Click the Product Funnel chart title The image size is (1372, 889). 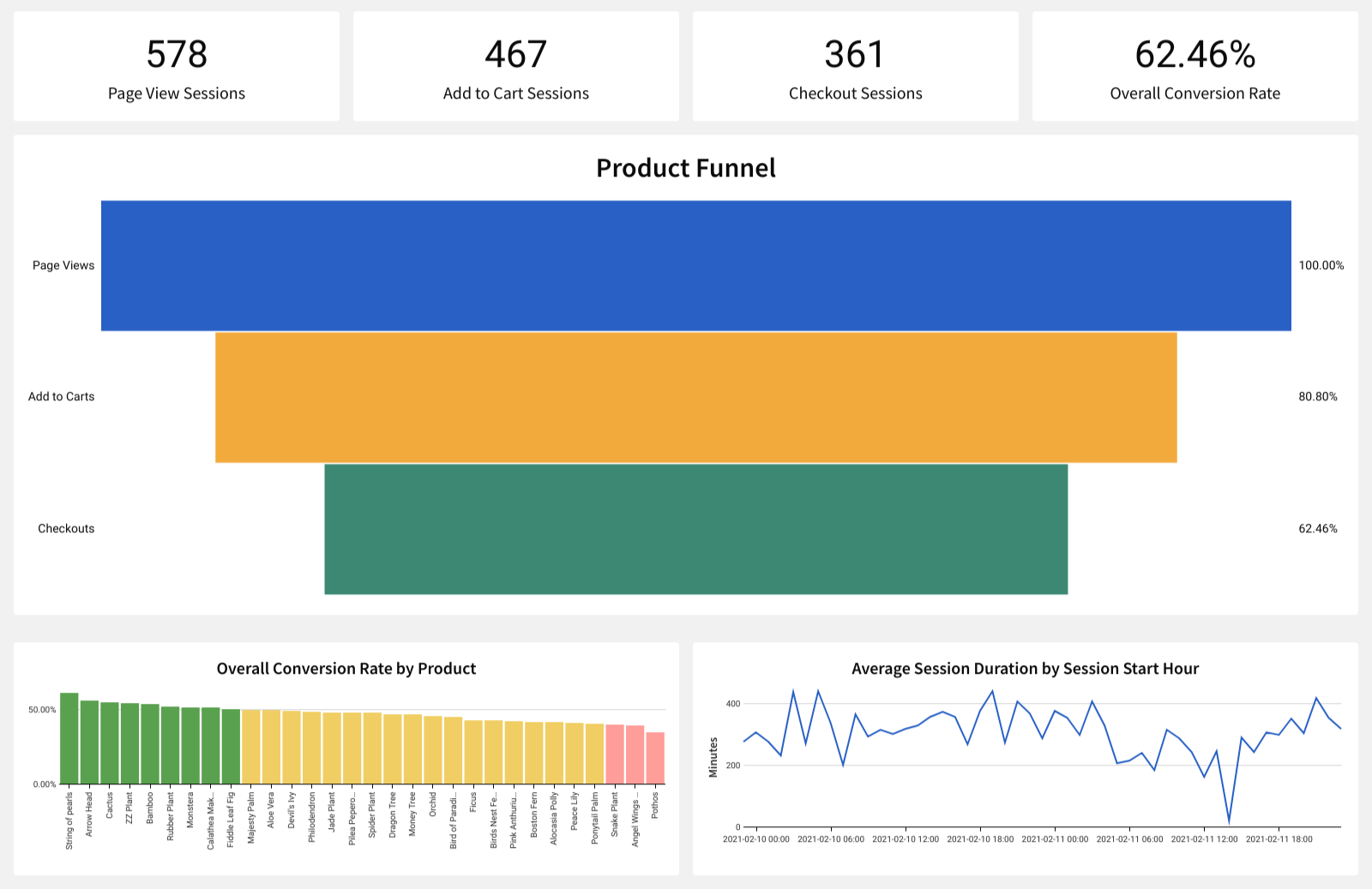686,168
